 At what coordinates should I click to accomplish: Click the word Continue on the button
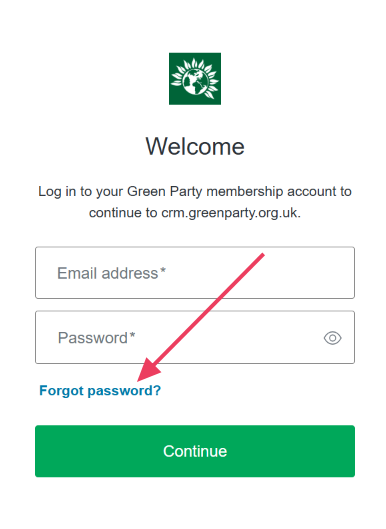pyautogui.click(x=195, y=451)
